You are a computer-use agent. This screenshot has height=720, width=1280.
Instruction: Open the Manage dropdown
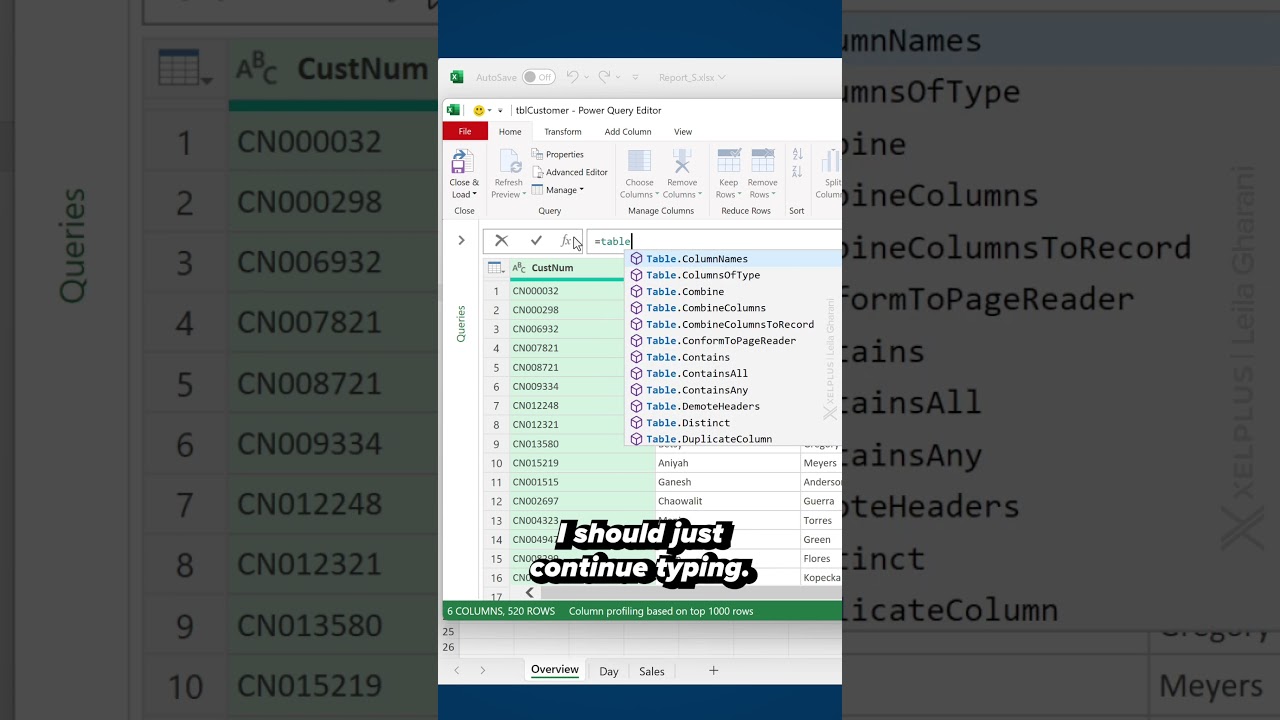[x=558, y=190]
